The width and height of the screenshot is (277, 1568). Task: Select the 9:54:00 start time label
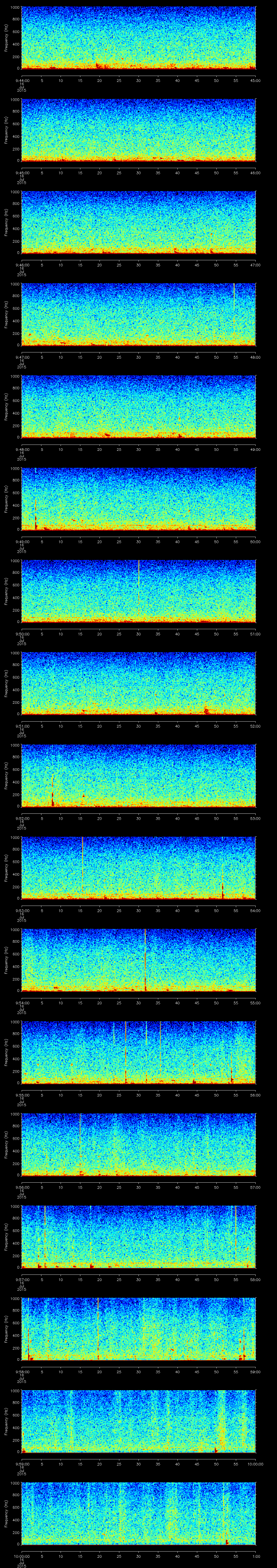pyautogui.click(x=22, y=1003)
